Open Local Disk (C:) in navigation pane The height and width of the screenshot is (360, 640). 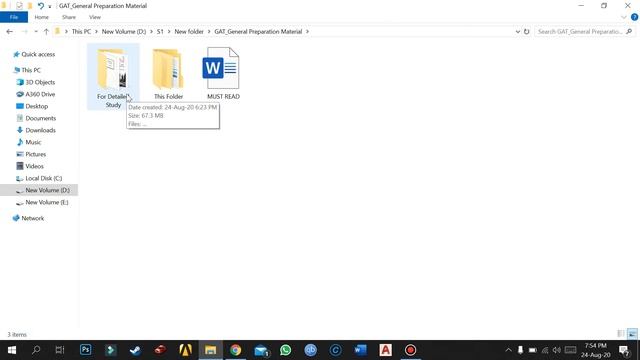pos(43,178)
